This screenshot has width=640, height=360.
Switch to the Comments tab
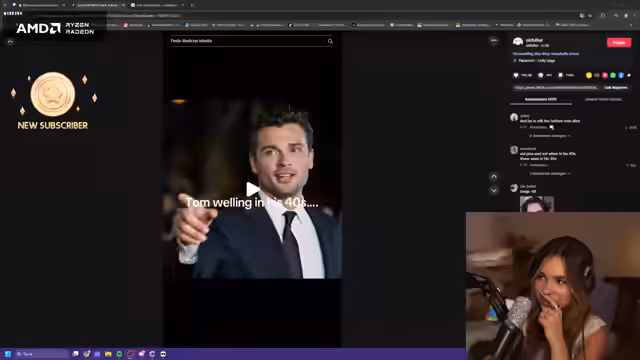tap(541, 100)
